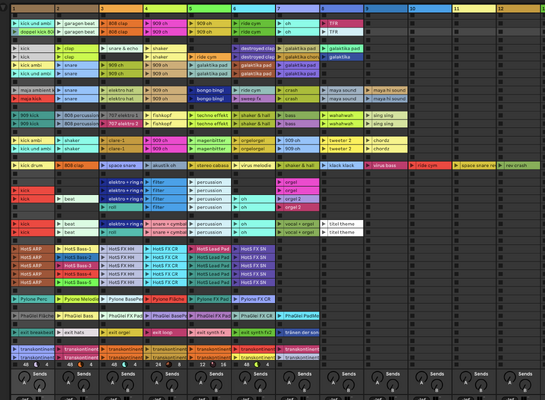The width and height of the screenshot is (545, 400).
Task: Click track 1's stop square beside the 48 counter
Action: pos(15,365)
